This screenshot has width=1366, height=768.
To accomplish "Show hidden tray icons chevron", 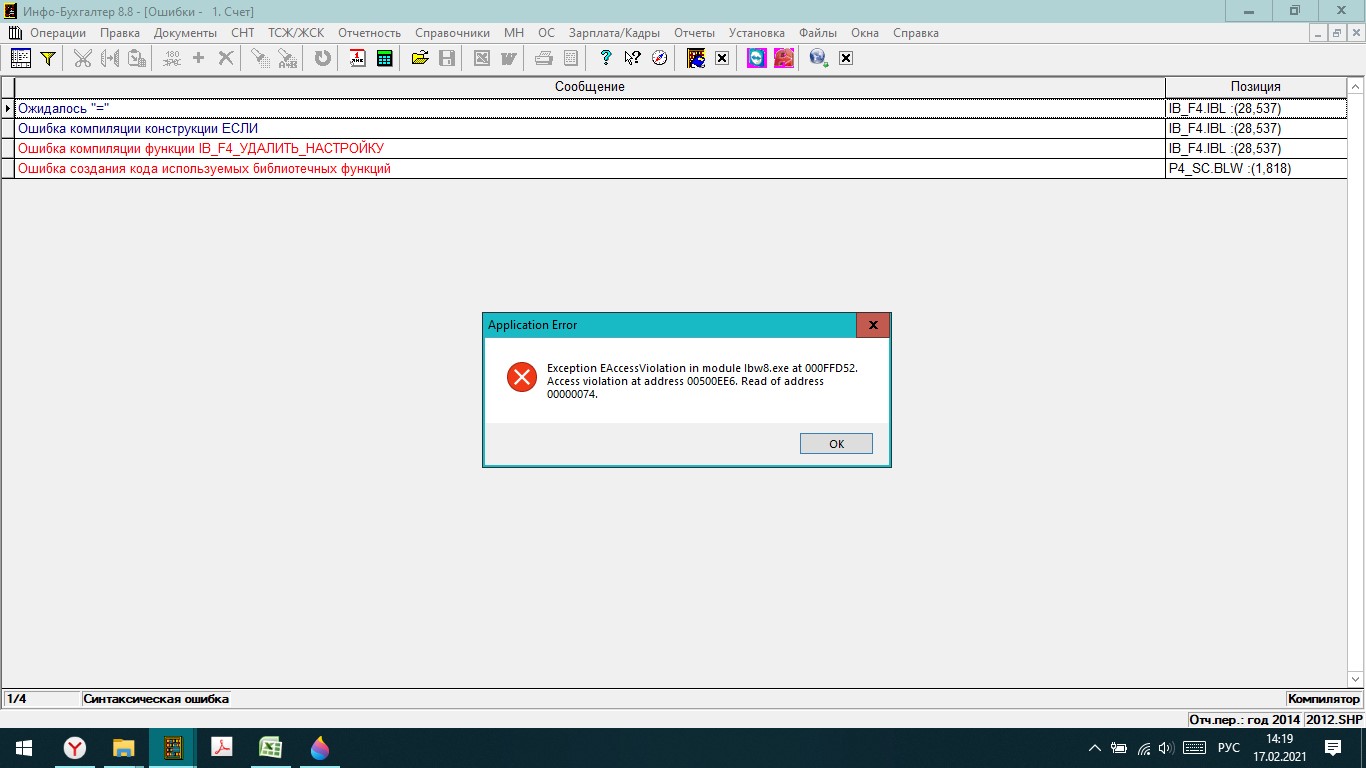I will 1094,748.
